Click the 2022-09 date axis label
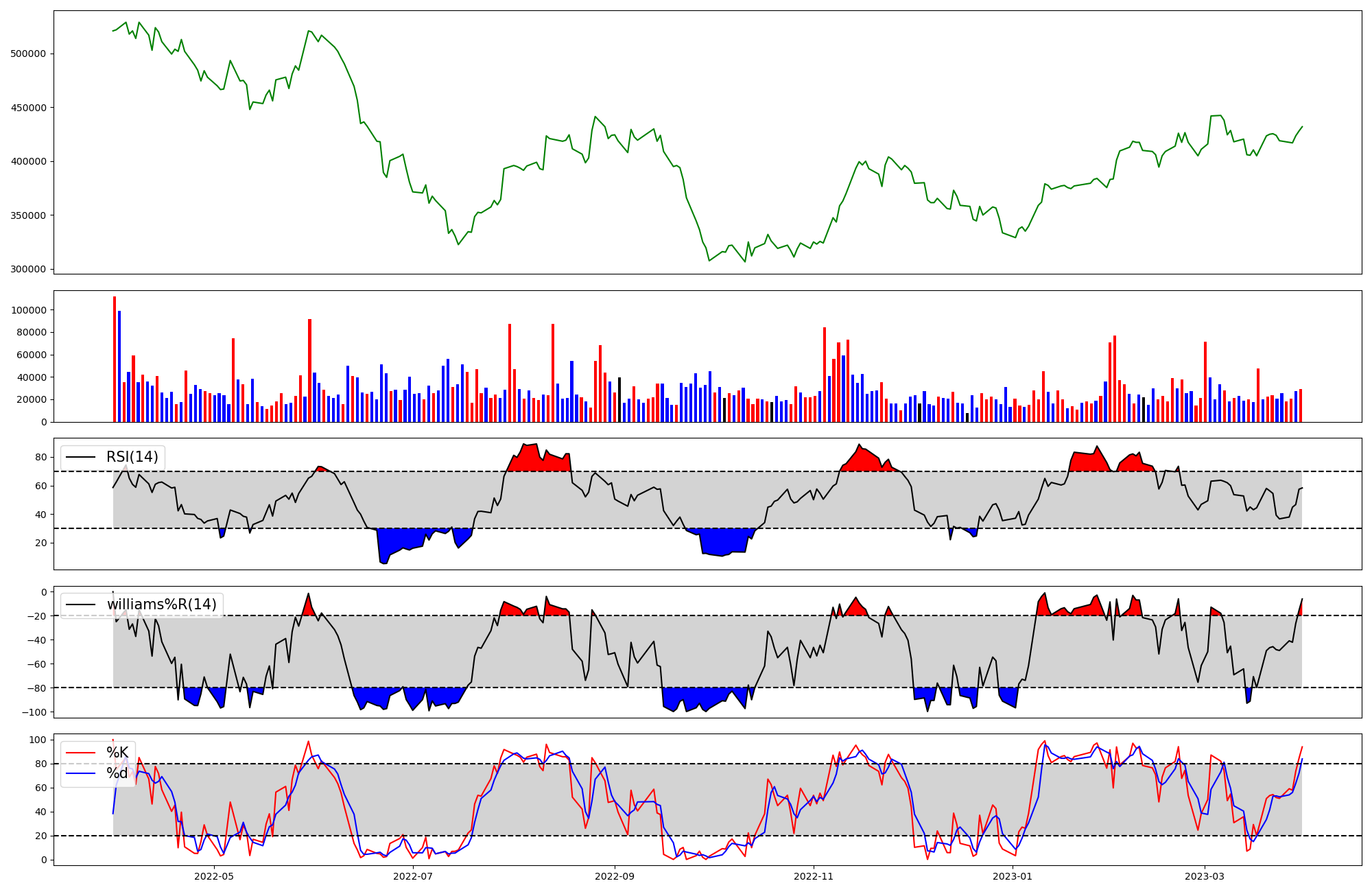Screen dimensions: 1372x892 615,876
